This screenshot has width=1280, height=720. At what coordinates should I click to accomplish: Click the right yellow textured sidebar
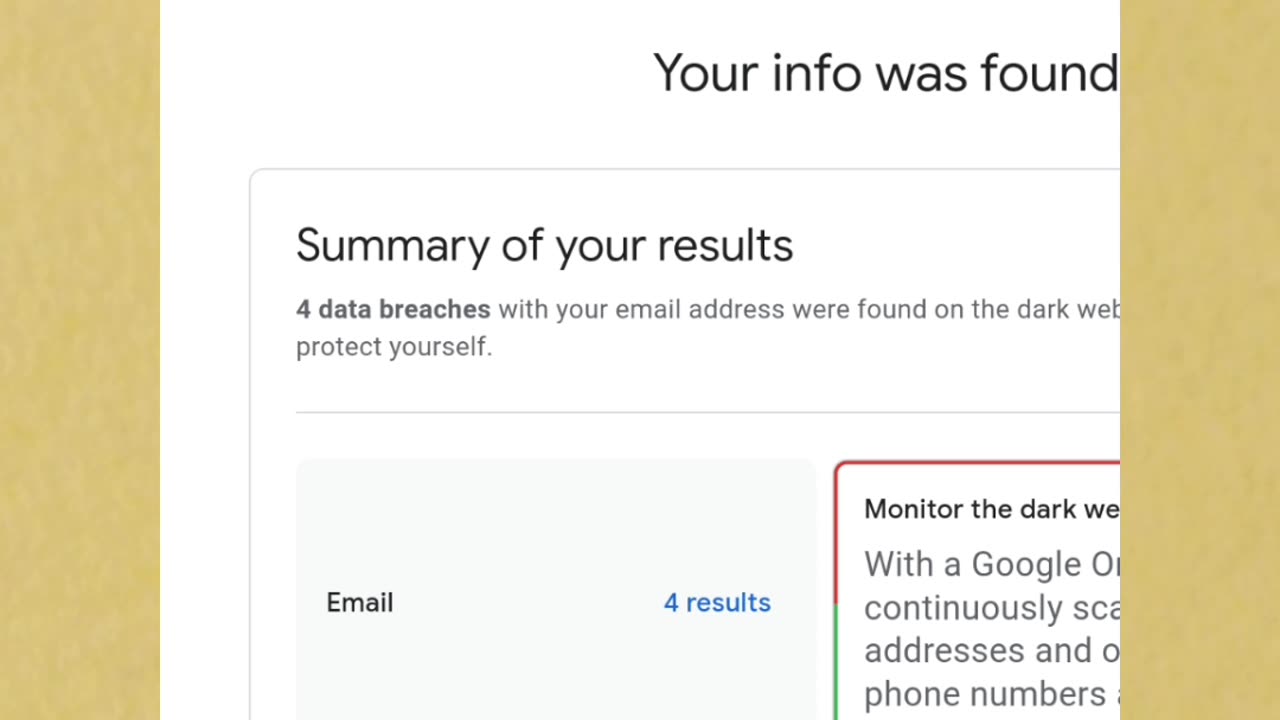point(1200,360)
